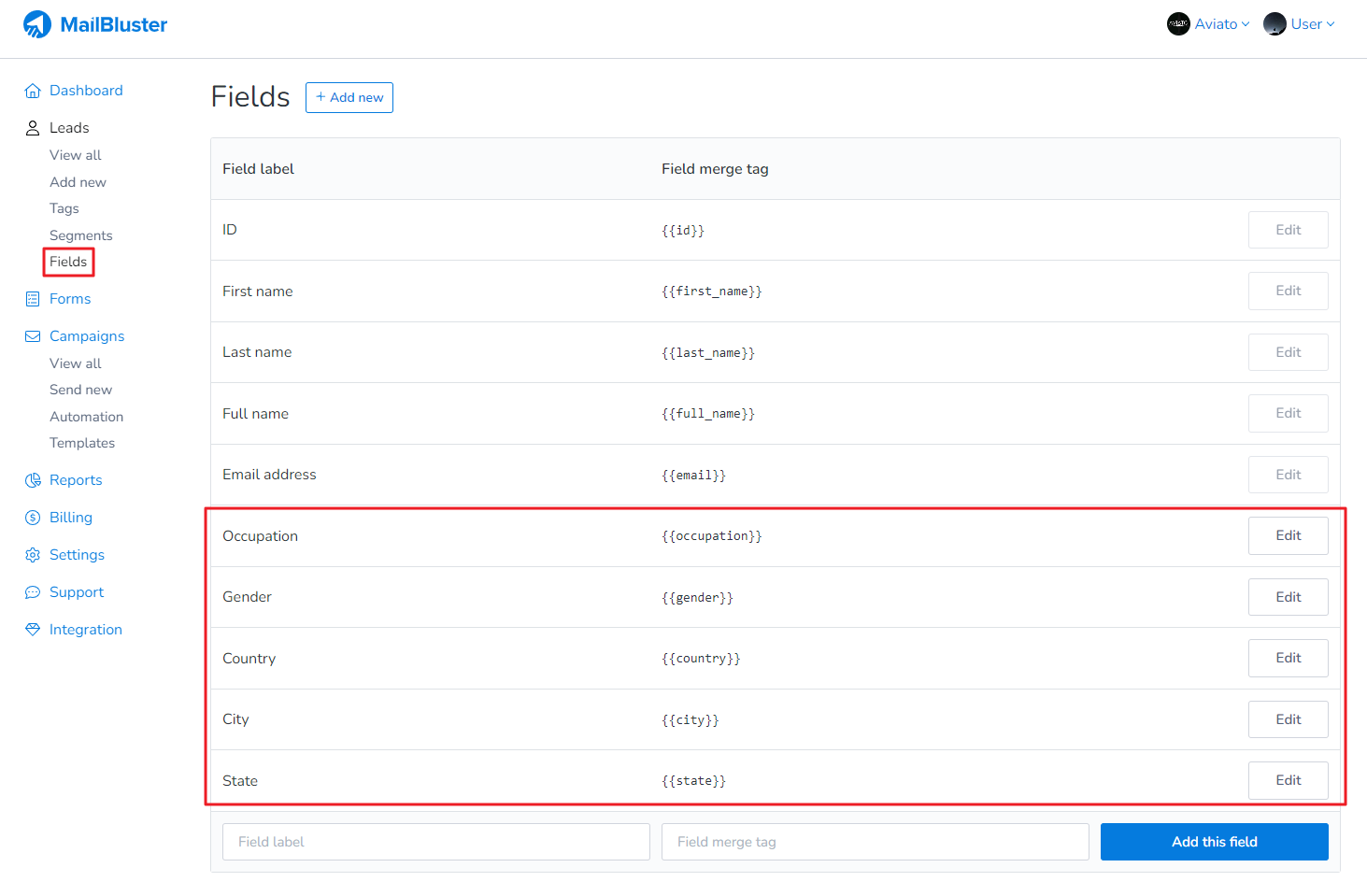The width and height of the screenshot is (1367, 896).
Task: Open Segments under Leads
Action: (x=80, y=235)
